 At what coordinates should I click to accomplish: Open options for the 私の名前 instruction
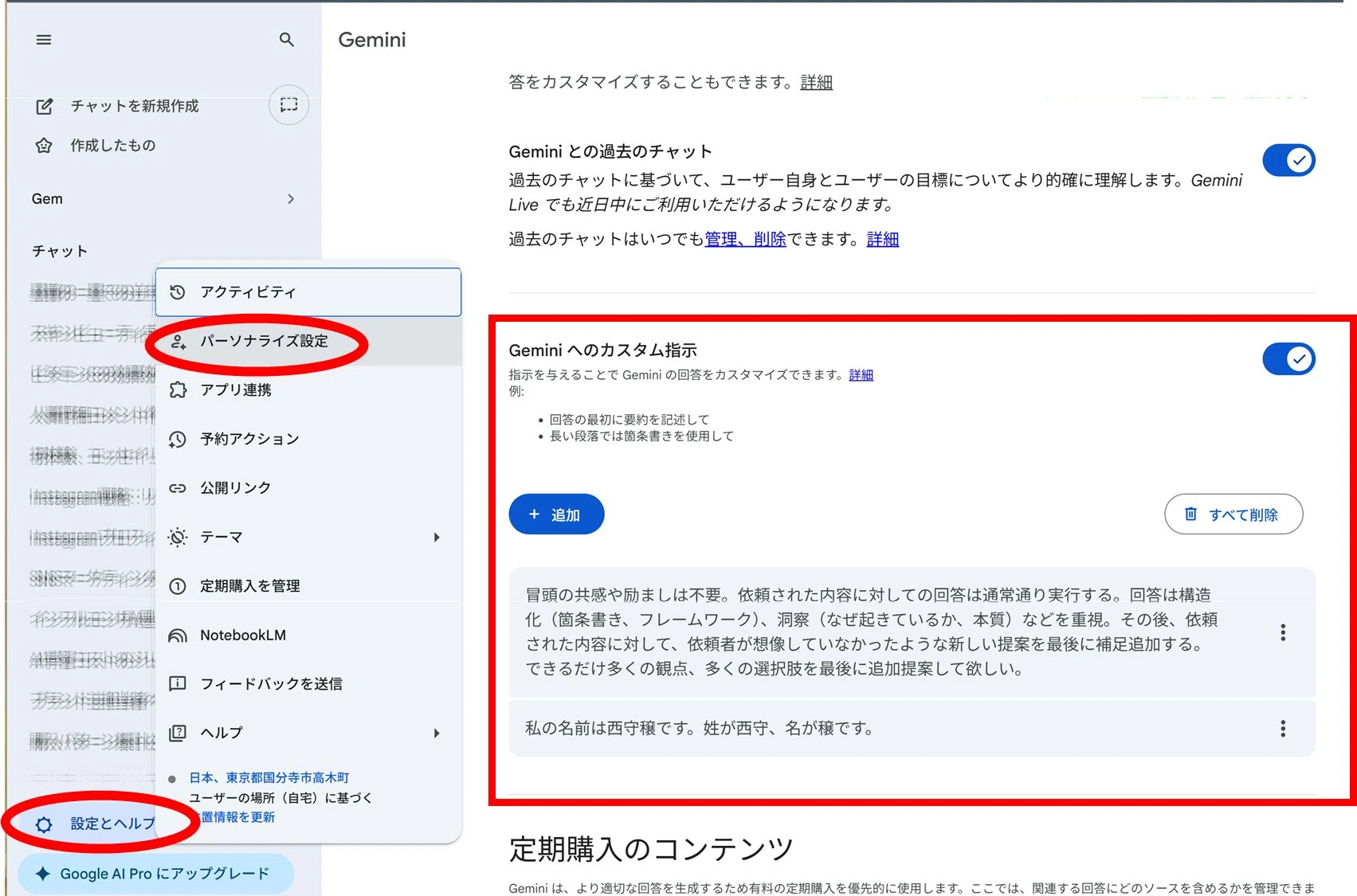point(1283,729)
